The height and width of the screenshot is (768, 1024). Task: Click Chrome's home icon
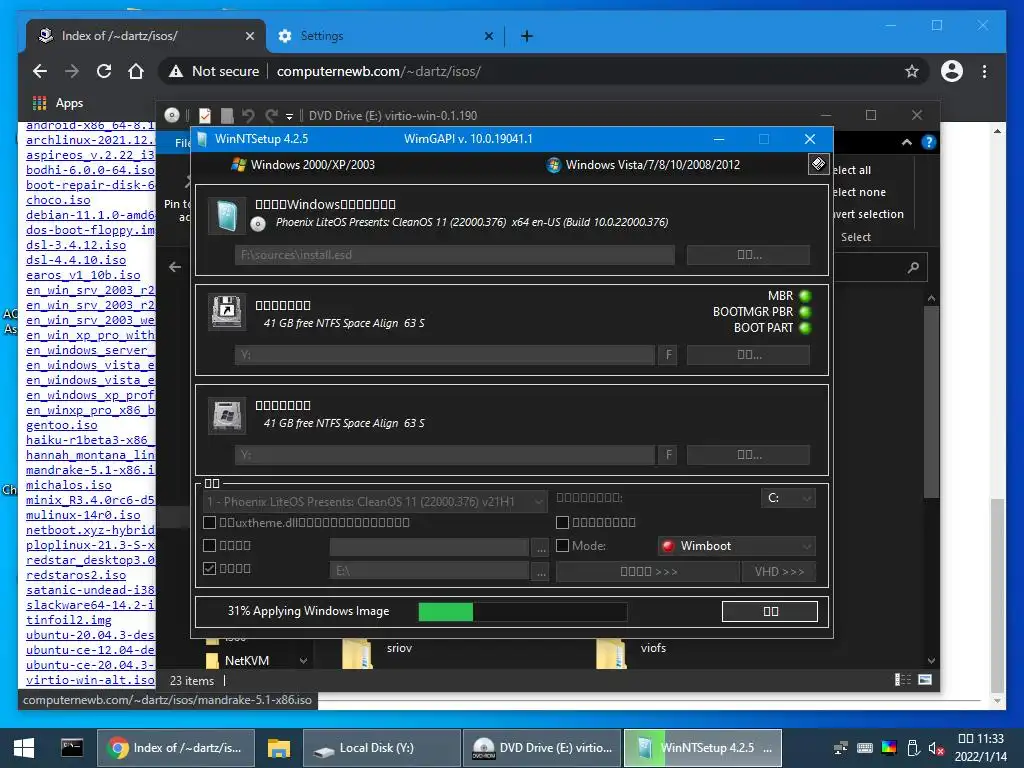pos(136,71)
